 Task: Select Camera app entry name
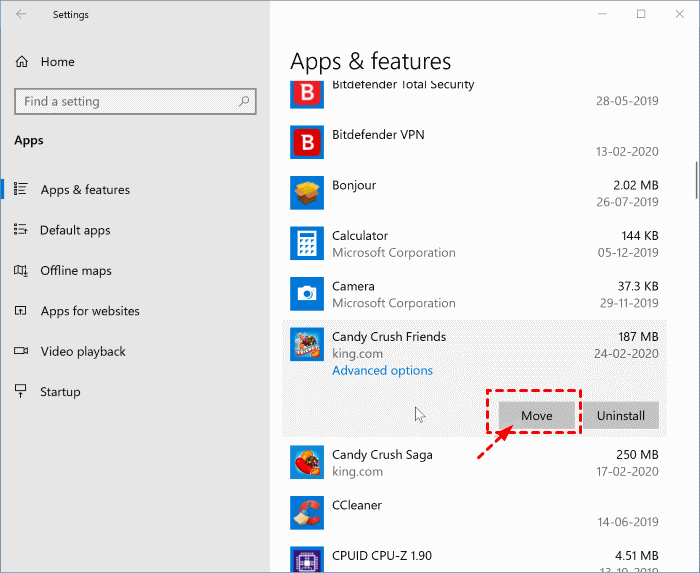353,286
